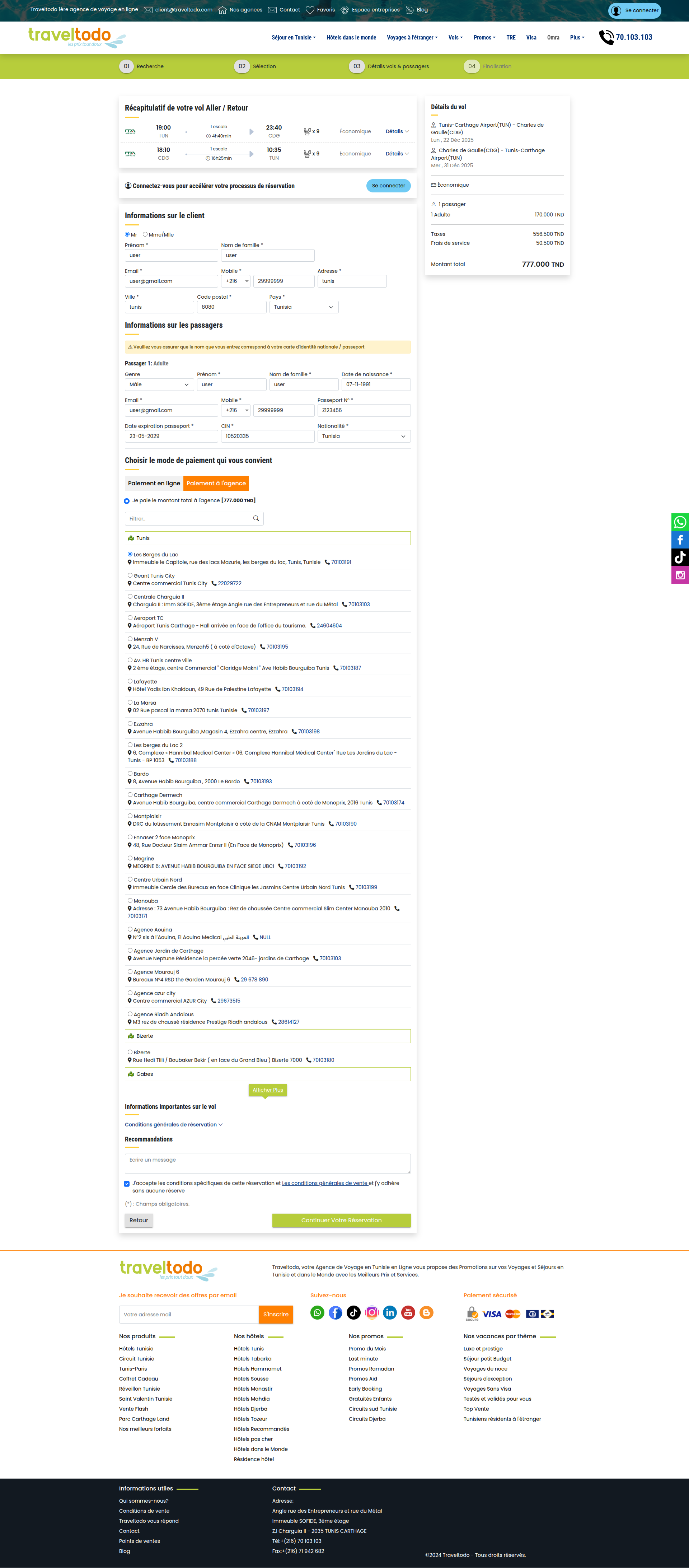
Task: Click the agency filter search magnifier icon
Action: click(x=256, y=519)
